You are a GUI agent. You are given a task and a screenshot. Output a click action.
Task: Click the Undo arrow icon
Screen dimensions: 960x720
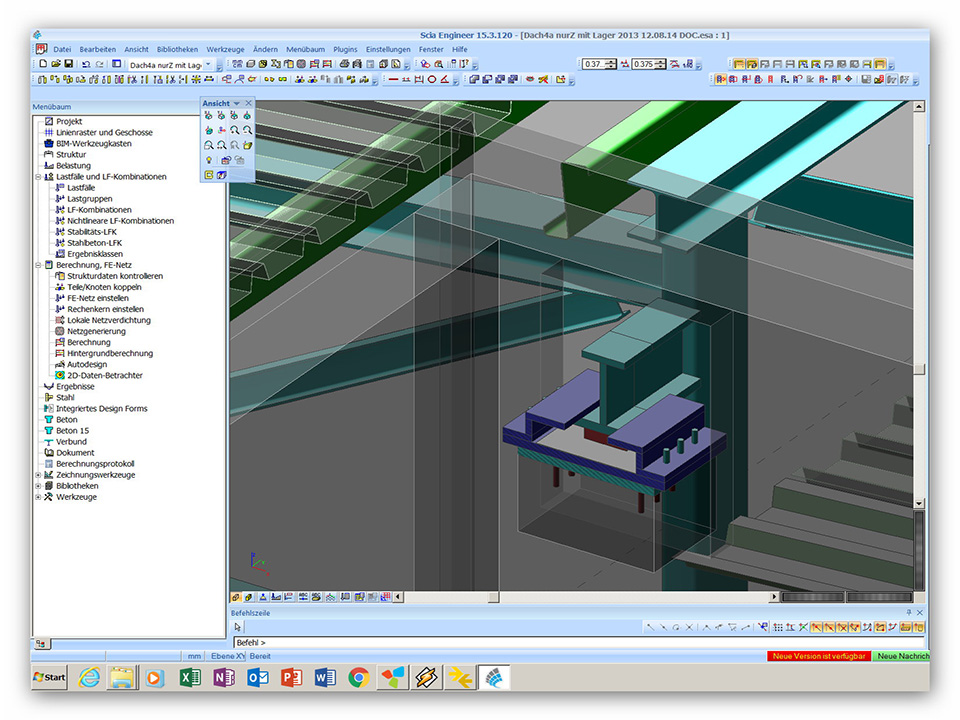click(85, 64)
